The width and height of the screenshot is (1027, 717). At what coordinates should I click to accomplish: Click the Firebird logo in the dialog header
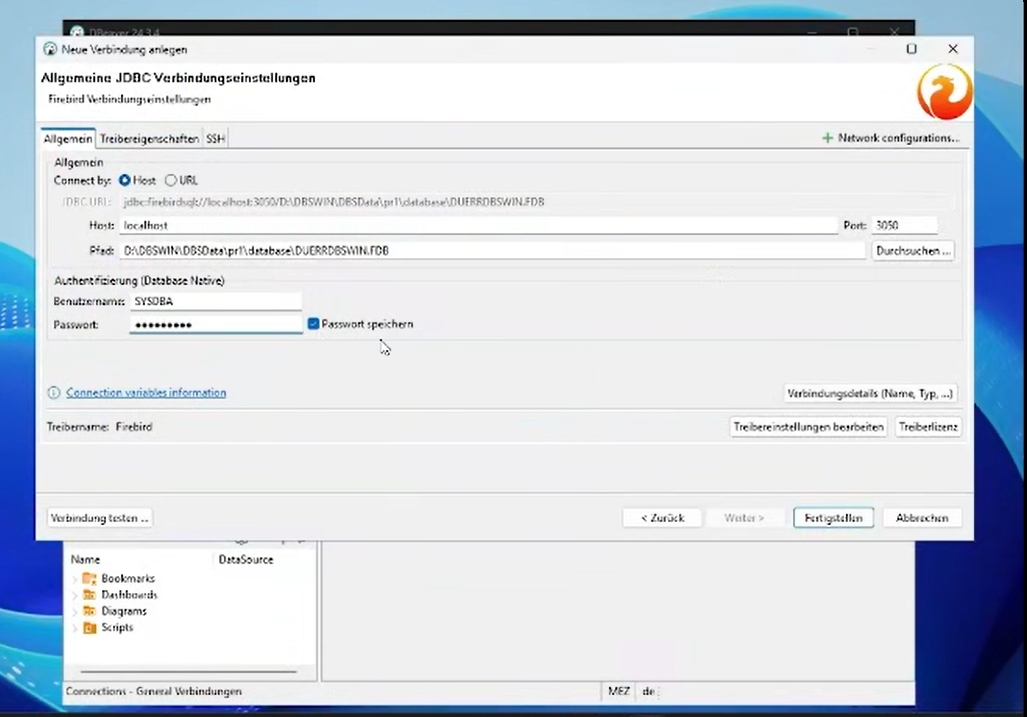[x=943, y=90]
